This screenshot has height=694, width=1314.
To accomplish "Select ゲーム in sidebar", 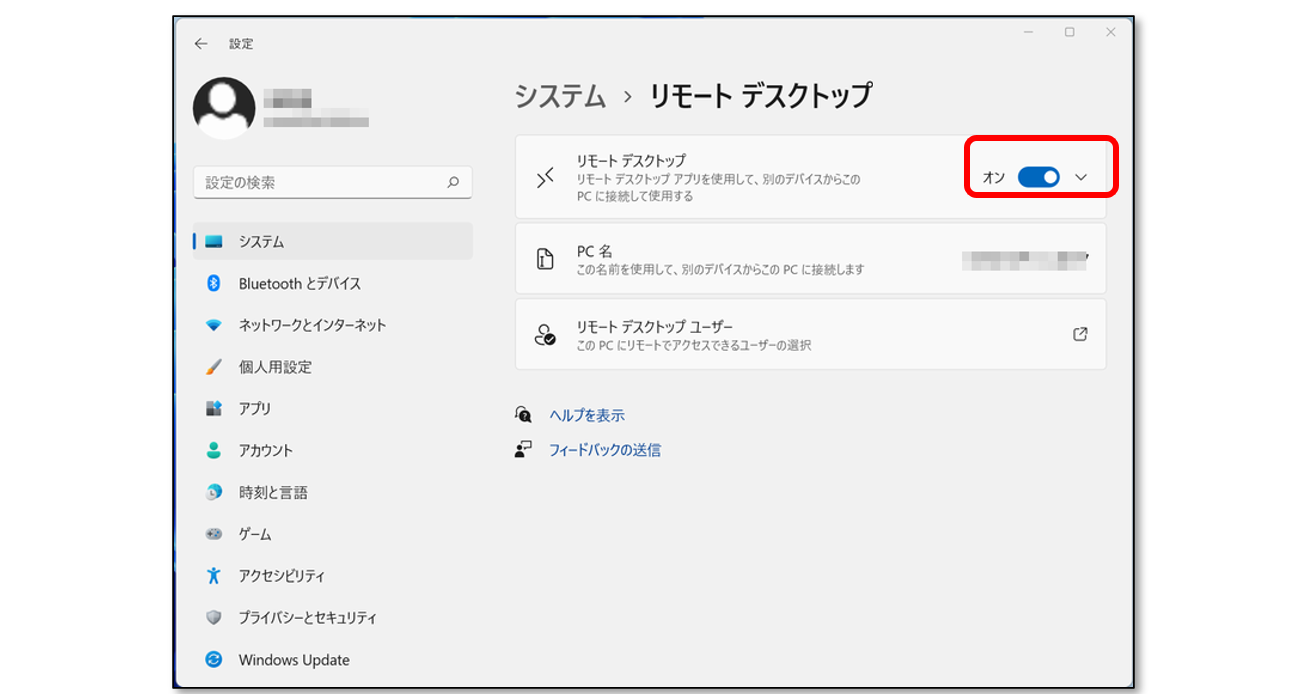I will click(333, 535).
